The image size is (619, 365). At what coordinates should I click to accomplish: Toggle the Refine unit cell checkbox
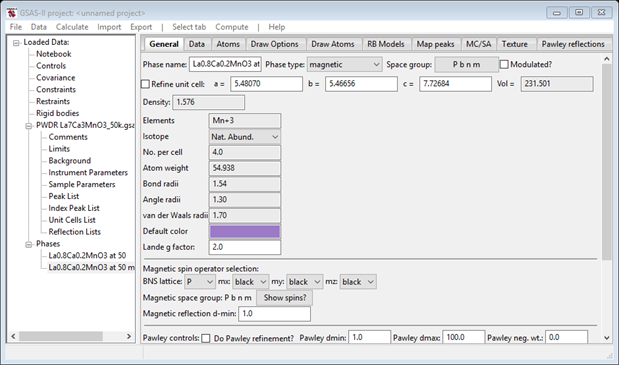(145, 84)
